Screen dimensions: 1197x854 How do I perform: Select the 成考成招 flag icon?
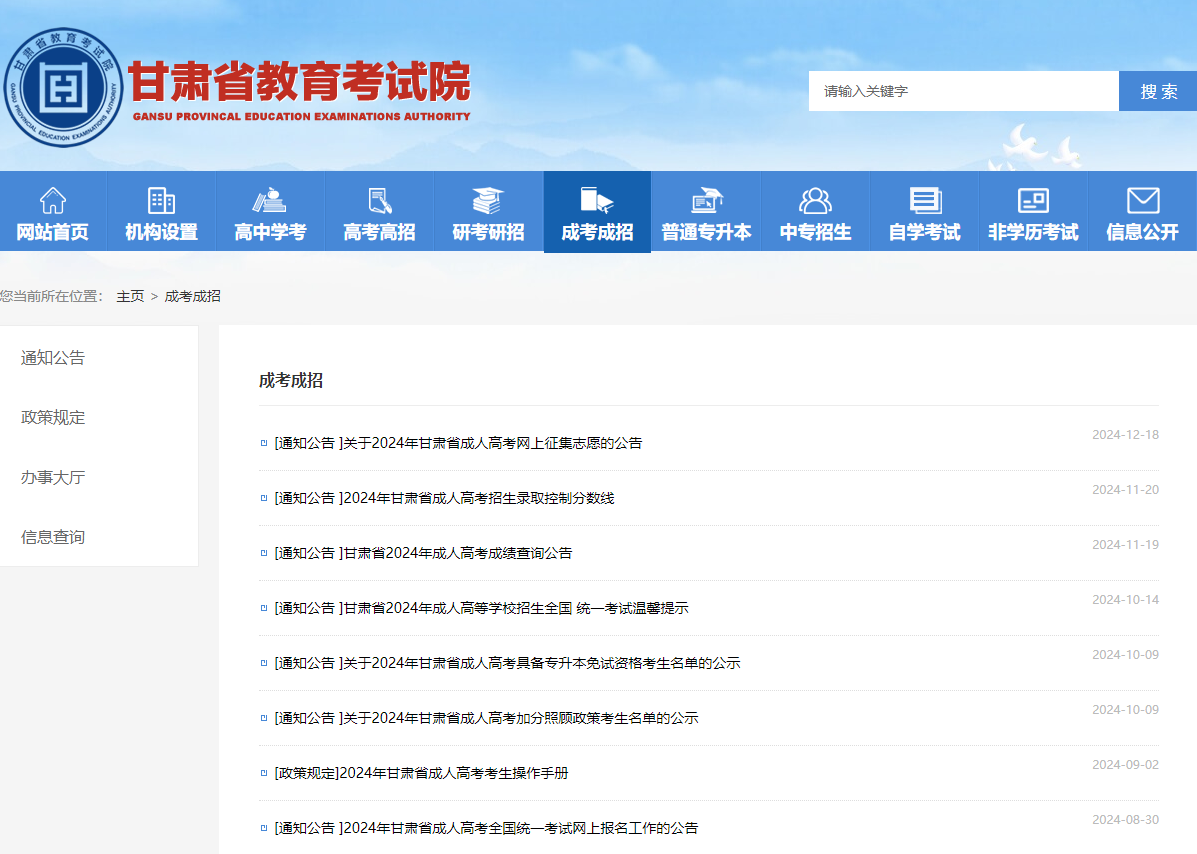coord(597,198)
